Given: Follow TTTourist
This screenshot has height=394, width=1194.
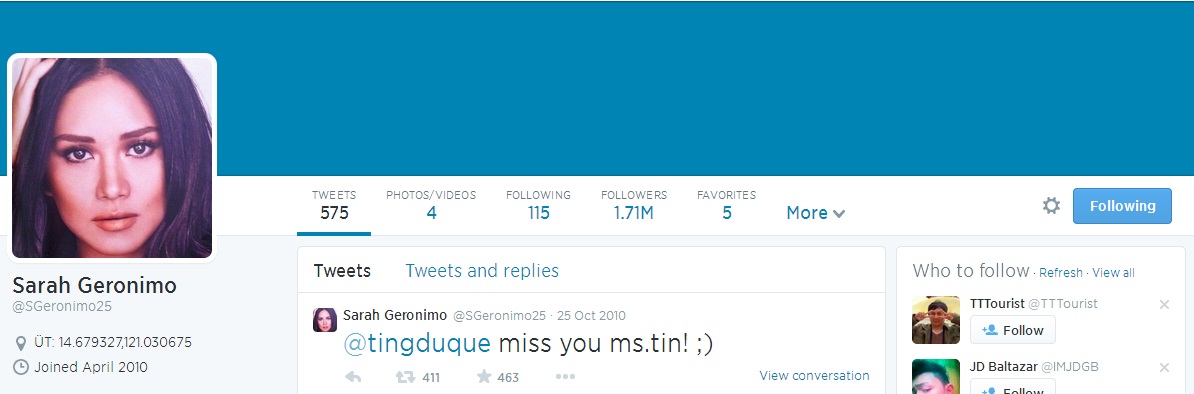Looking at the screenshot, I should (1012, 330).
